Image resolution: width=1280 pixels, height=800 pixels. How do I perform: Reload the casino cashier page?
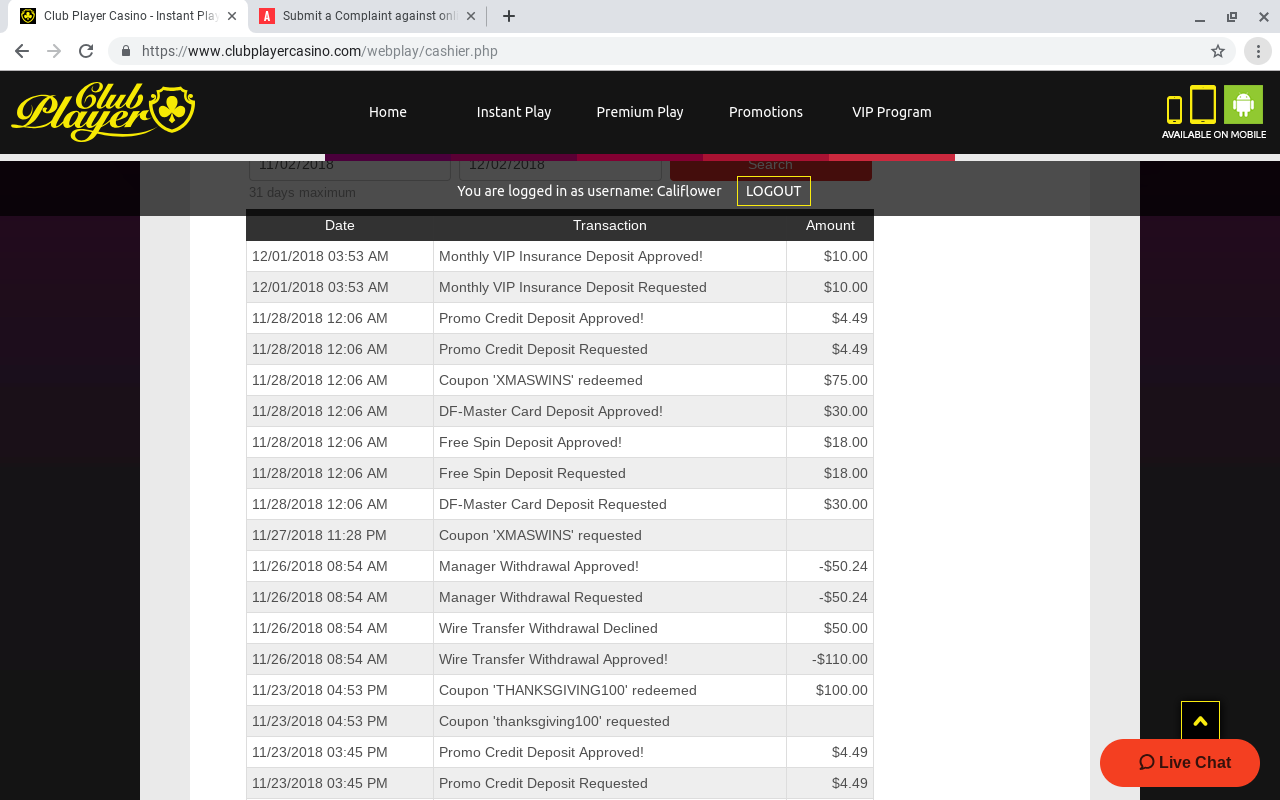tap(86, 51)
